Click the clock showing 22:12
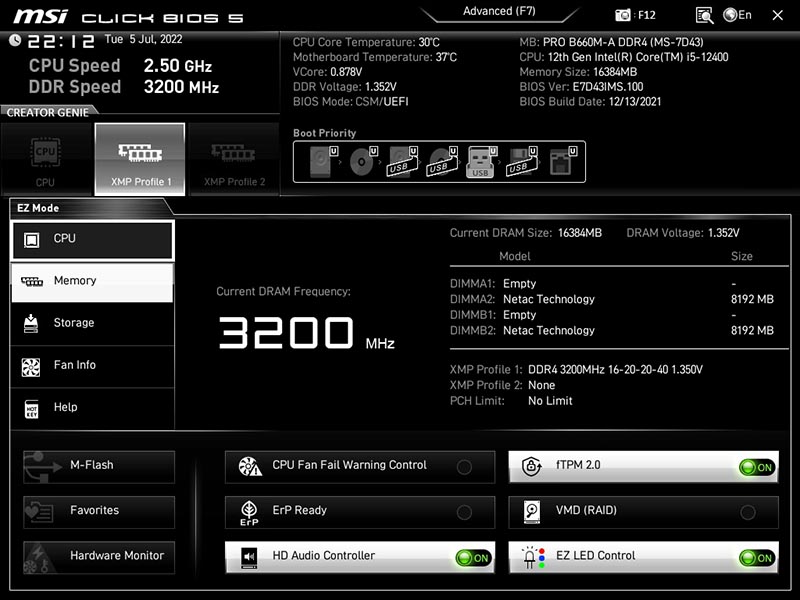 click(61, 41)
